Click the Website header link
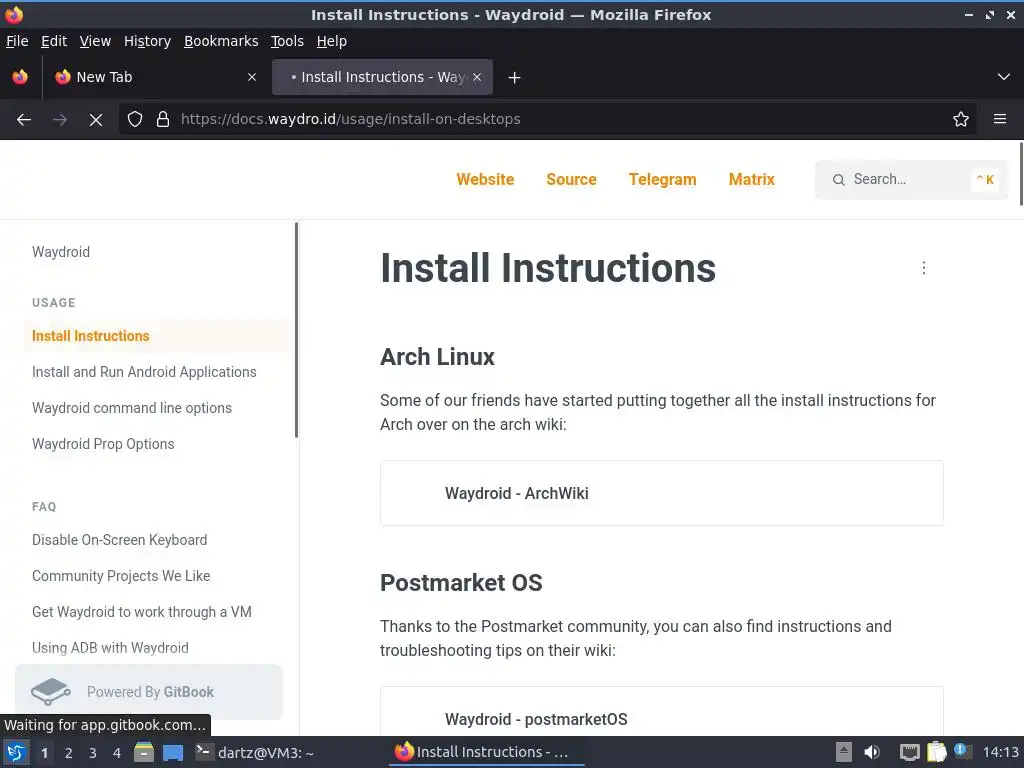This screenshot has height=768, width=1024. [x=485, y=180]
